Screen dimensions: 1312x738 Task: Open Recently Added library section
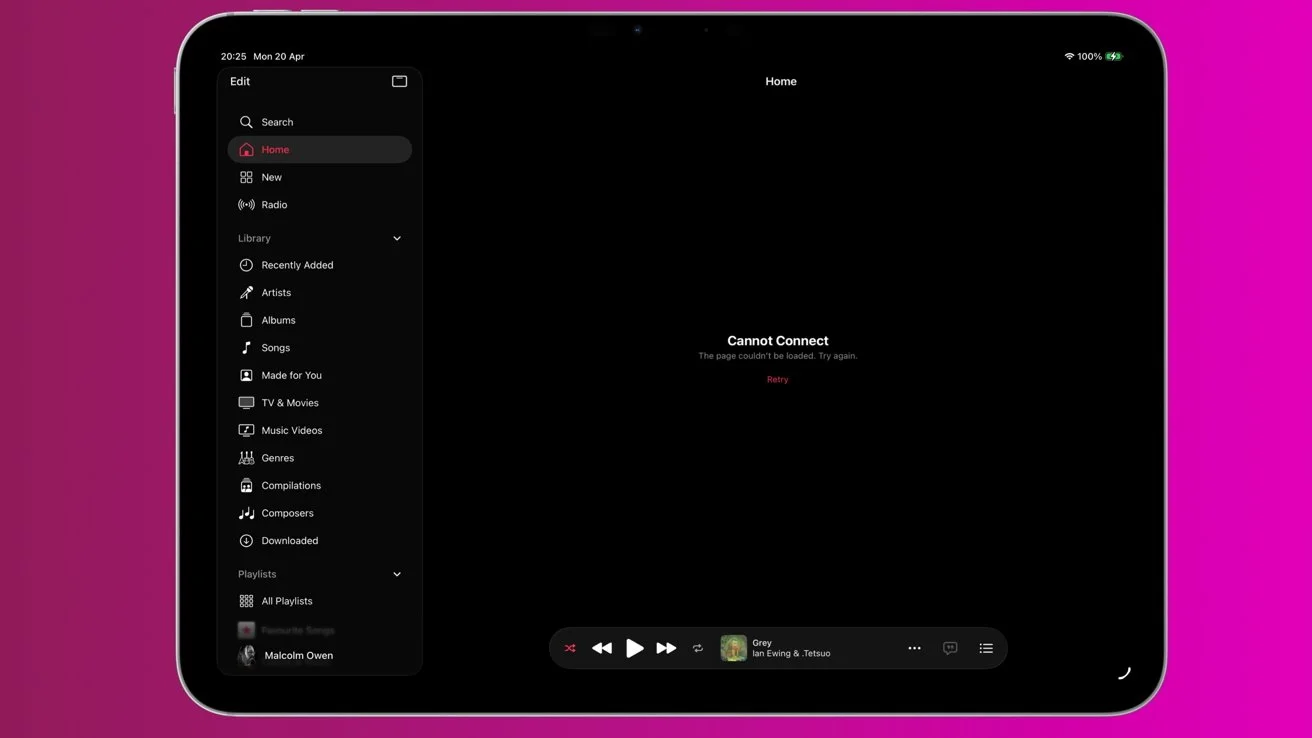[x=296, y=264]
